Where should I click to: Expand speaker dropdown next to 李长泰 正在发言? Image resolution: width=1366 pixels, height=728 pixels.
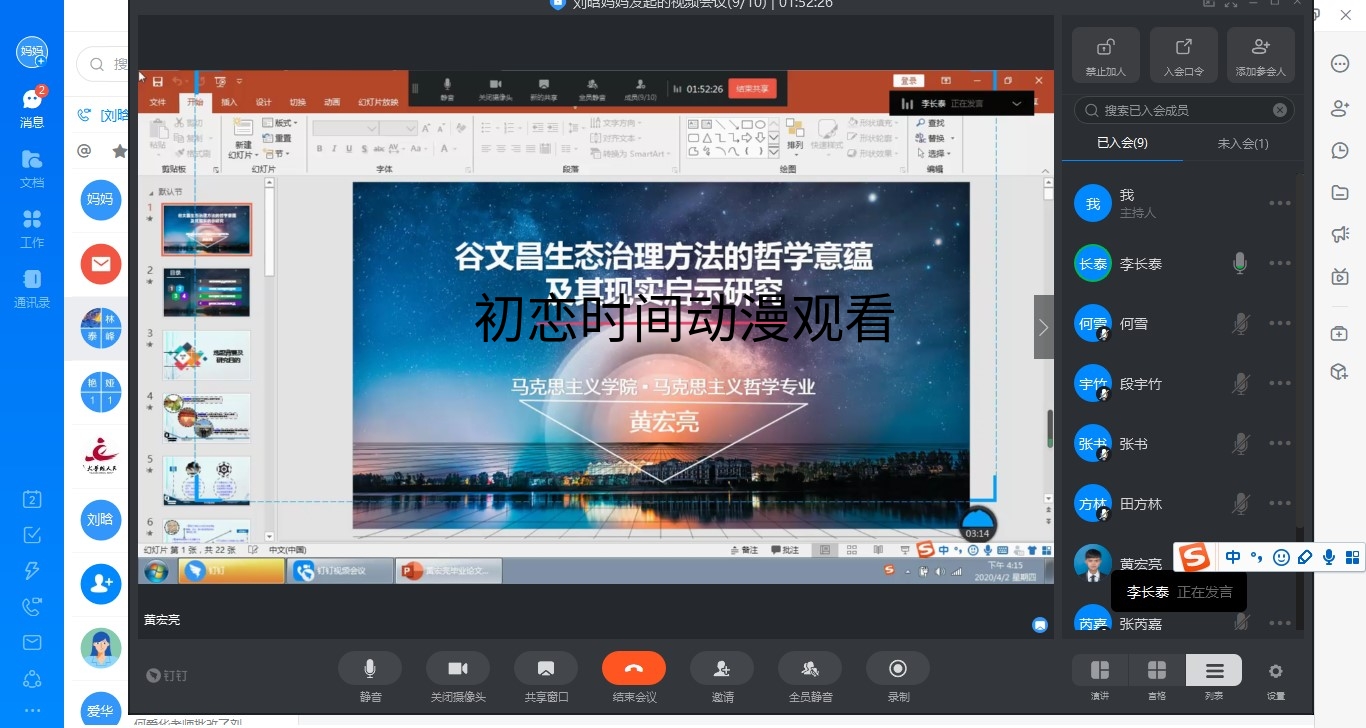[x=1017, y=103]
